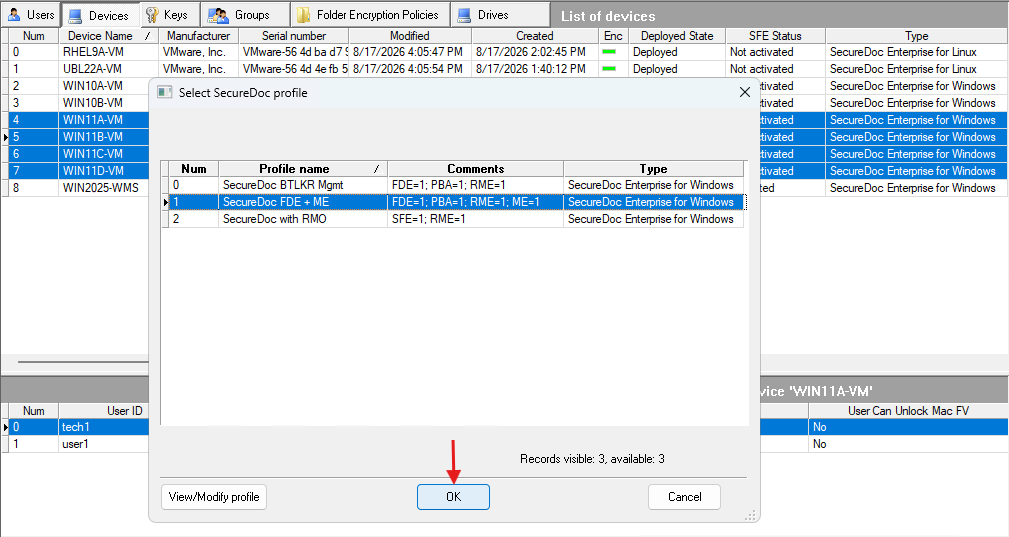The width and height of the screenshot is (1009, 537).
Task: Click the dialog Num column header
Action: coord(194,168)
